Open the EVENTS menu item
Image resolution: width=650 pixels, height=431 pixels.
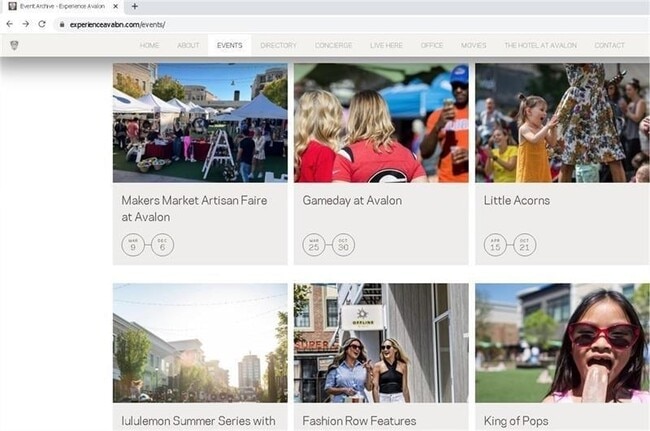pyautogui.click(x=230, y=45)
